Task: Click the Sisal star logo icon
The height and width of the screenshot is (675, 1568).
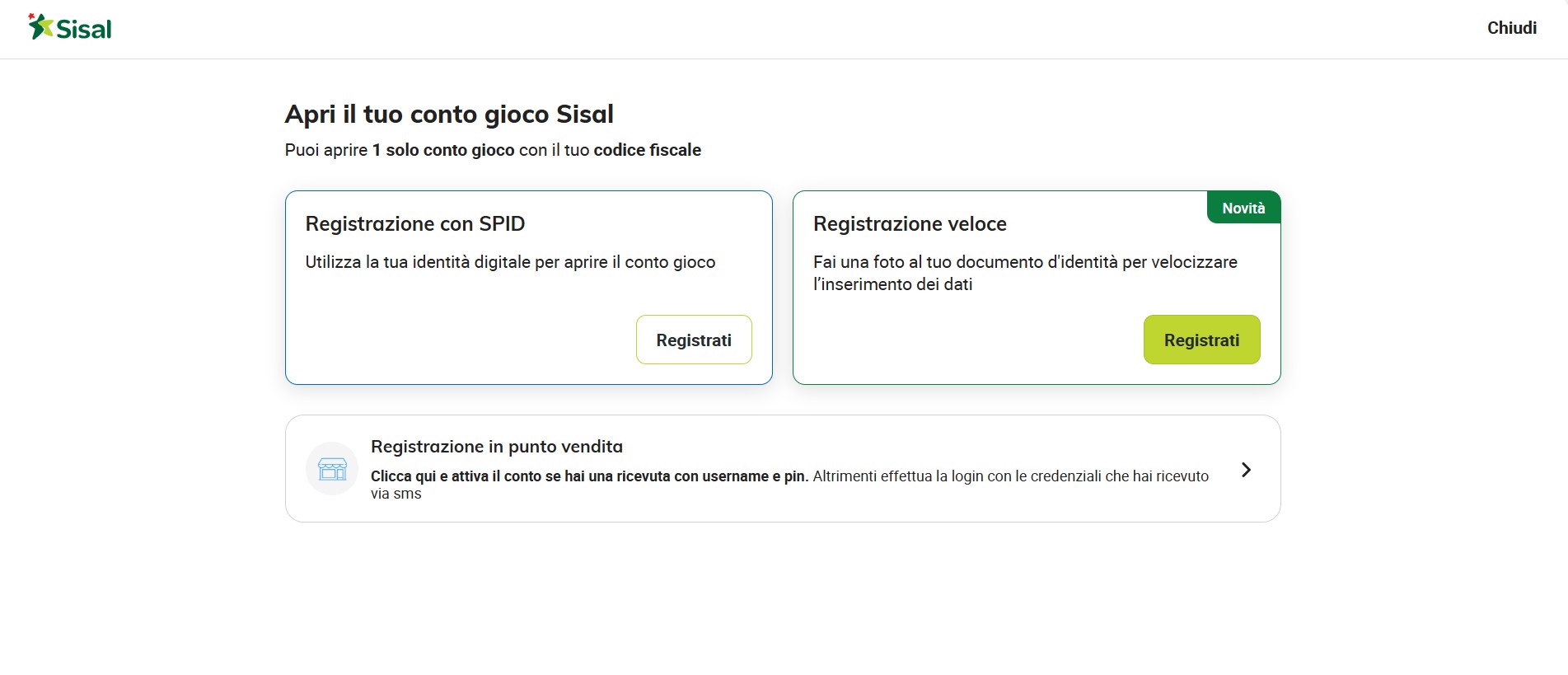Action: tap(40, 26)
